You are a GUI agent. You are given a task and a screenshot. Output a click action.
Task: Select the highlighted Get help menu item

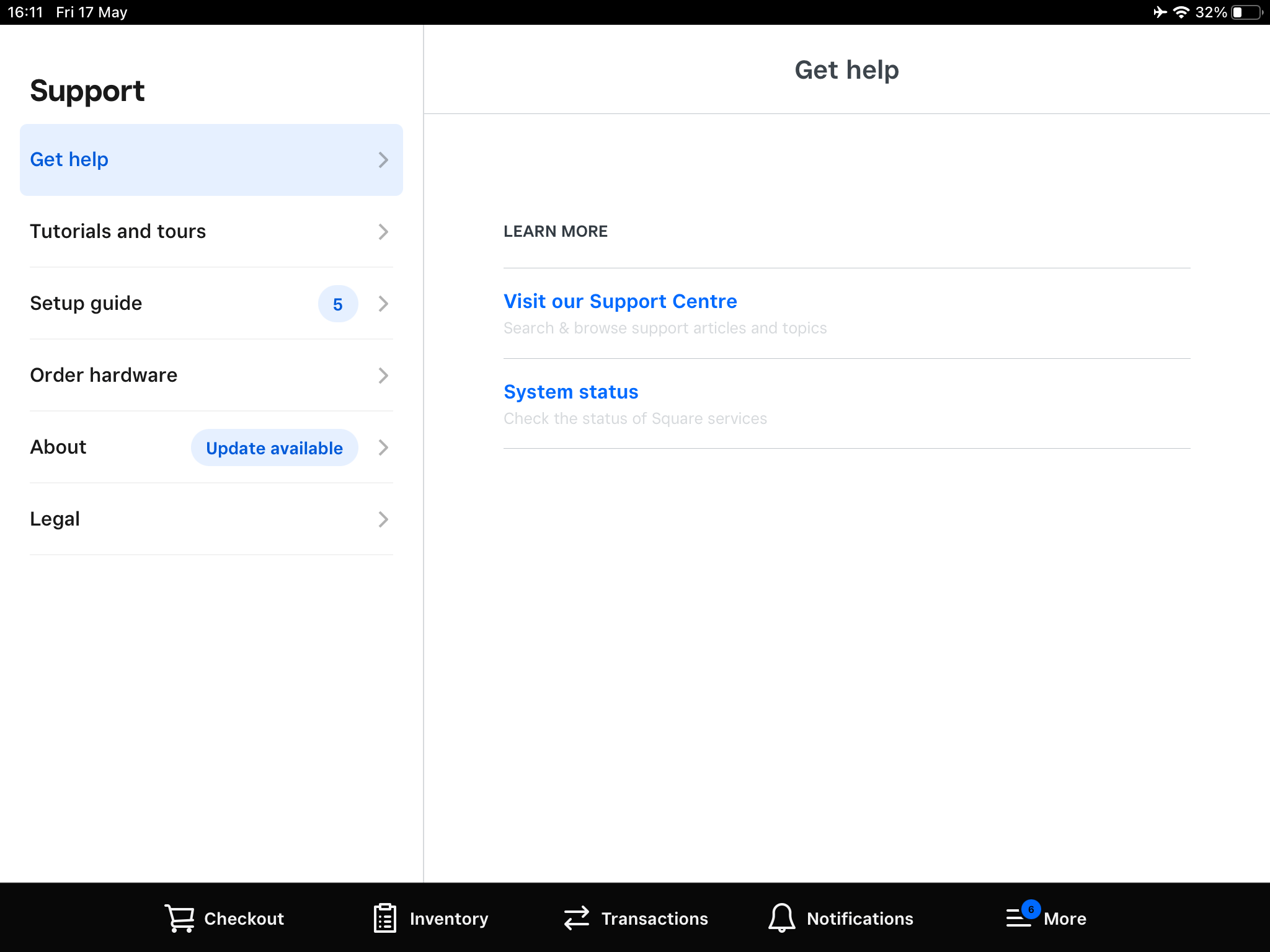click(211, 159)
